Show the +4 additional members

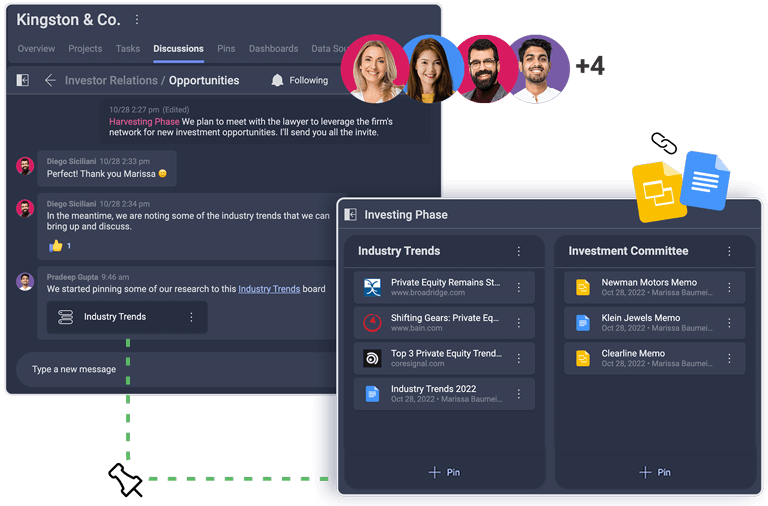point(590,66)
